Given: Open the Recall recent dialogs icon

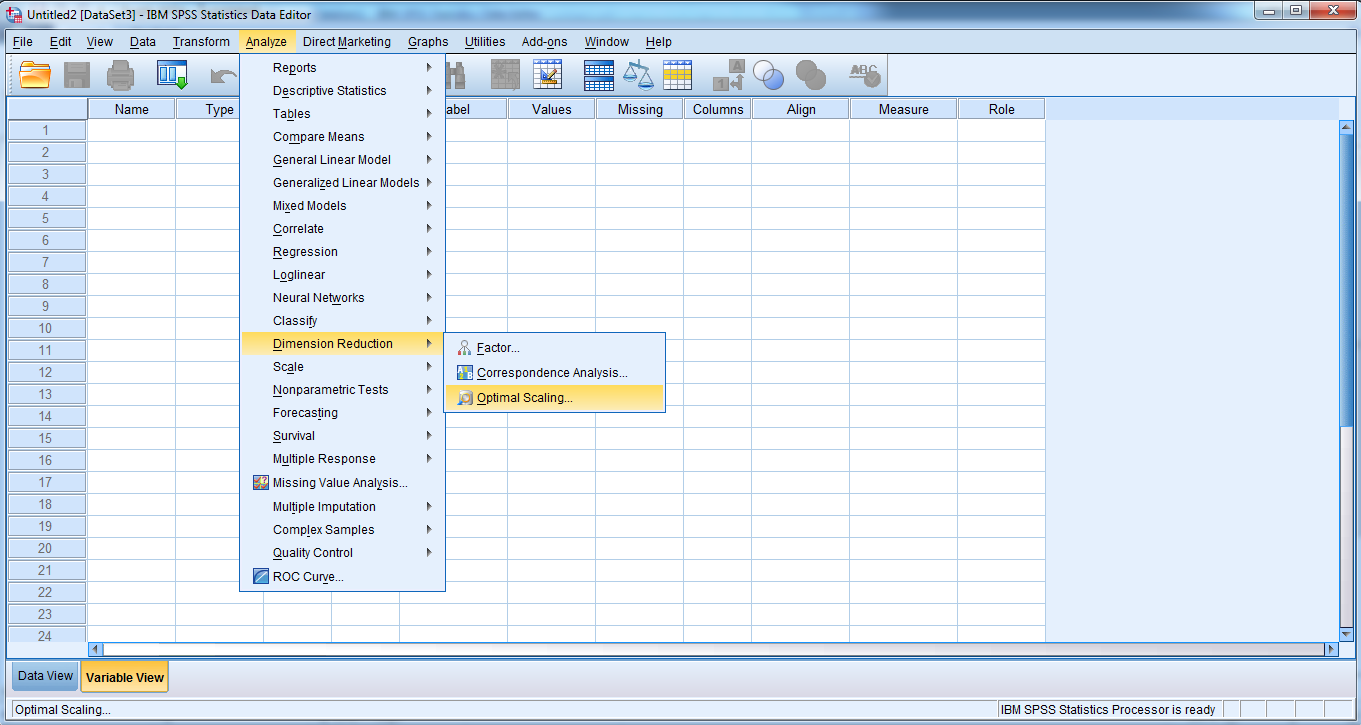Looking at the screenshot, I should (172, 75).
